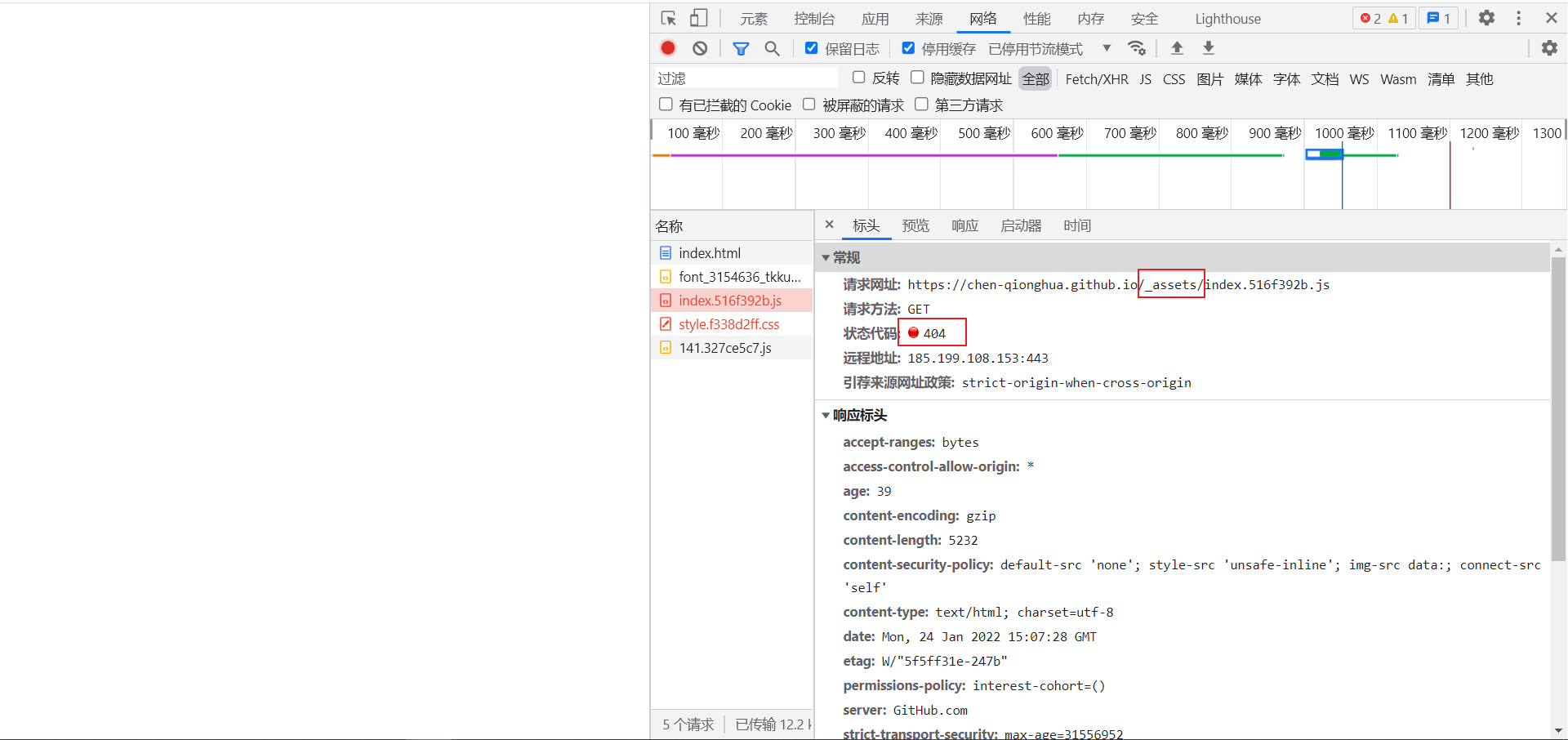Enable the 反转 checkbox
The height and width of the screenshot is (740, 1568).
(858, 78)
